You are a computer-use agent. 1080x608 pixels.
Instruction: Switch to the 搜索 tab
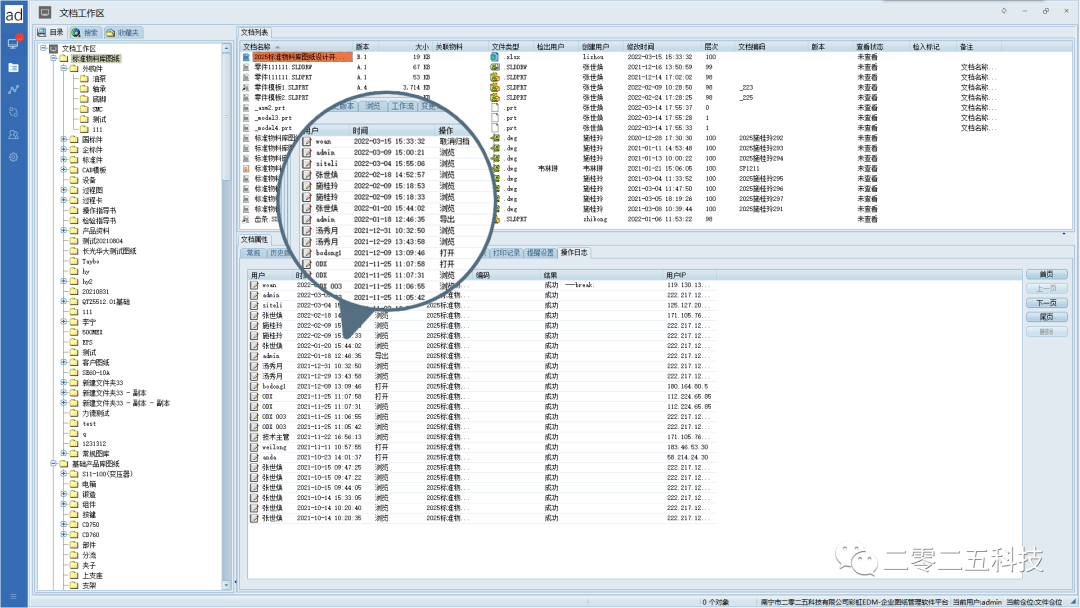86,33
